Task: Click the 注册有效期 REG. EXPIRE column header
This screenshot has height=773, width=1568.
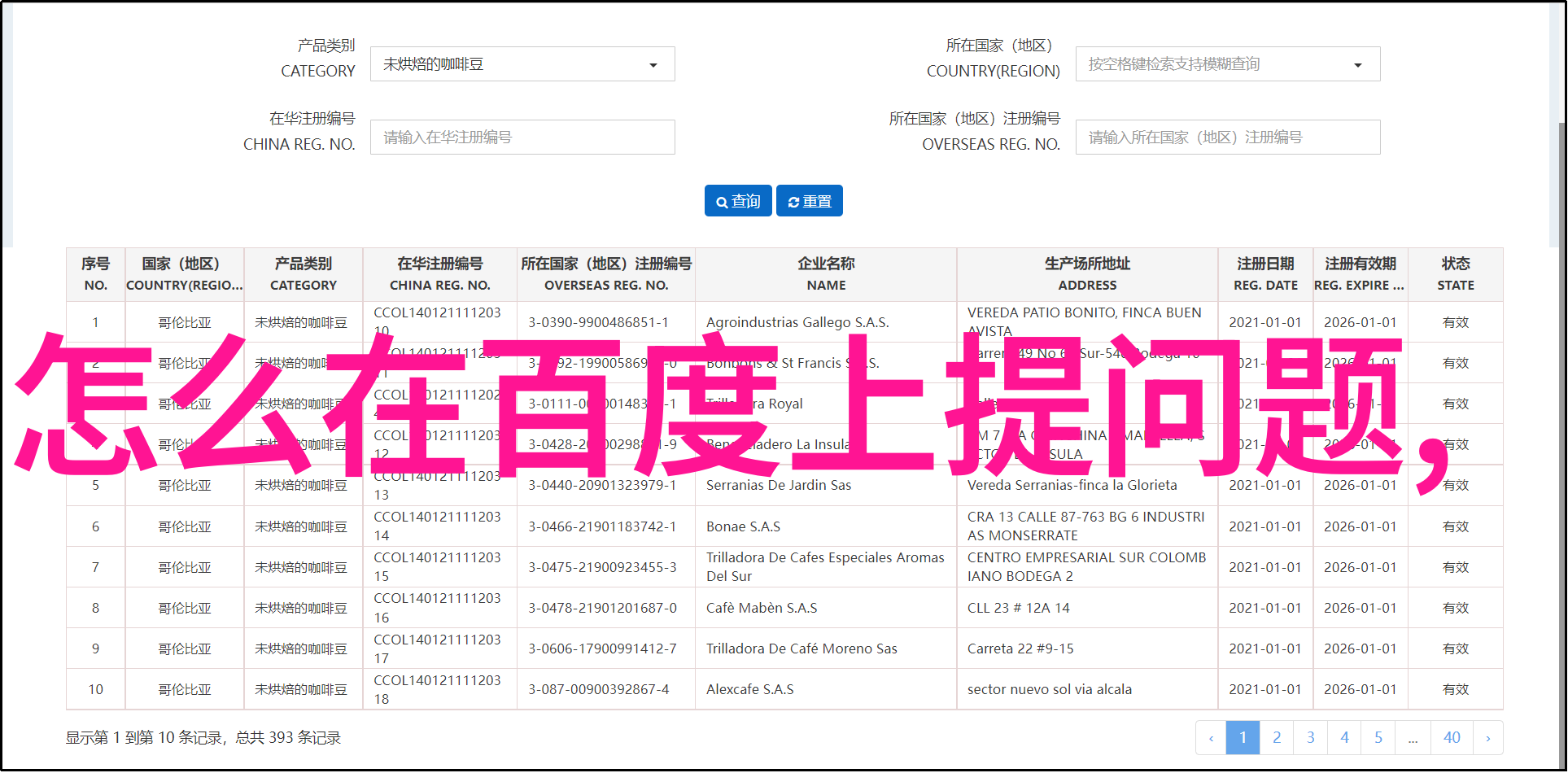Action: click(1361, 275)
